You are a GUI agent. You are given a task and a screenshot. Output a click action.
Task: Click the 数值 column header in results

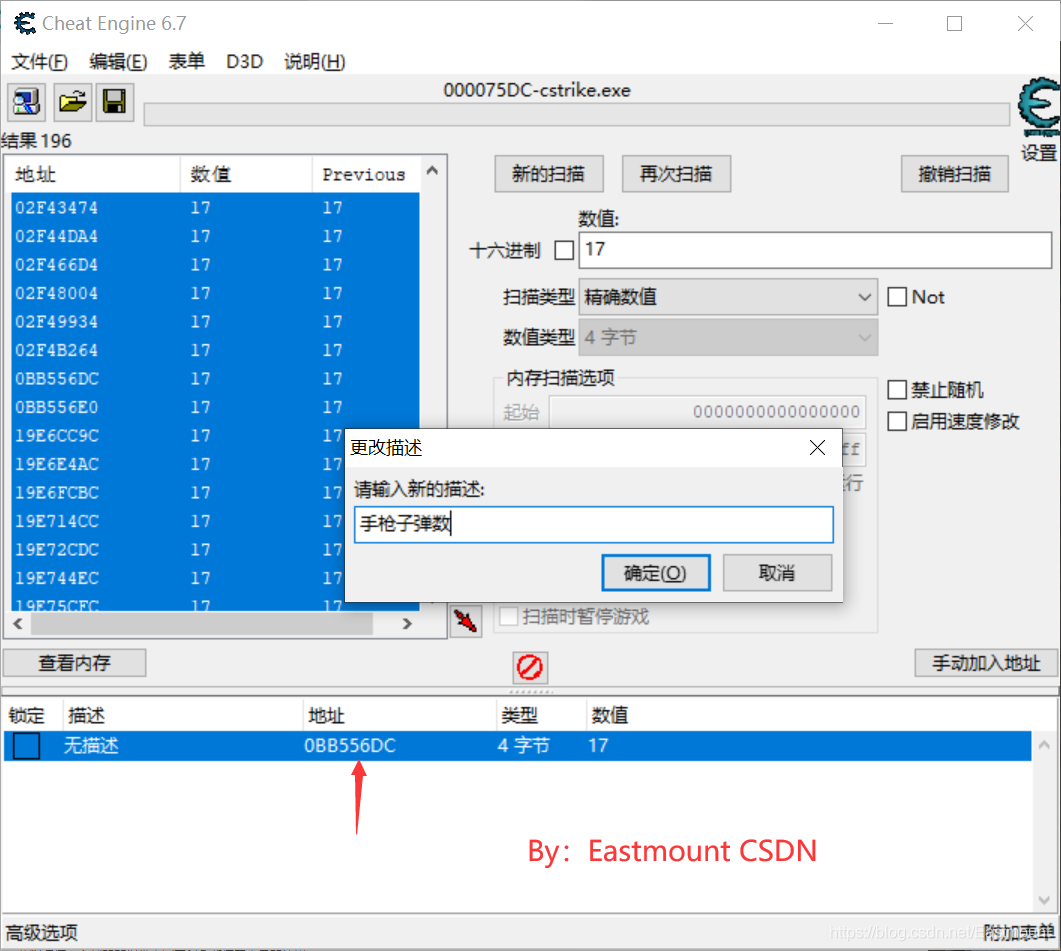coord(246,174)
